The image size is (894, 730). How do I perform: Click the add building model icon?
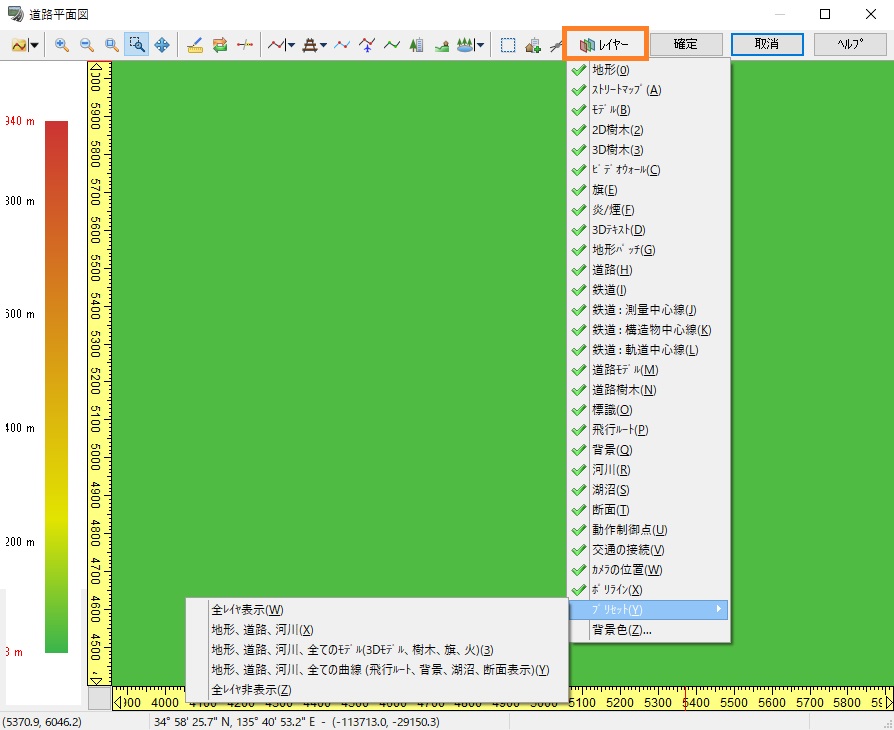point(533,44)
